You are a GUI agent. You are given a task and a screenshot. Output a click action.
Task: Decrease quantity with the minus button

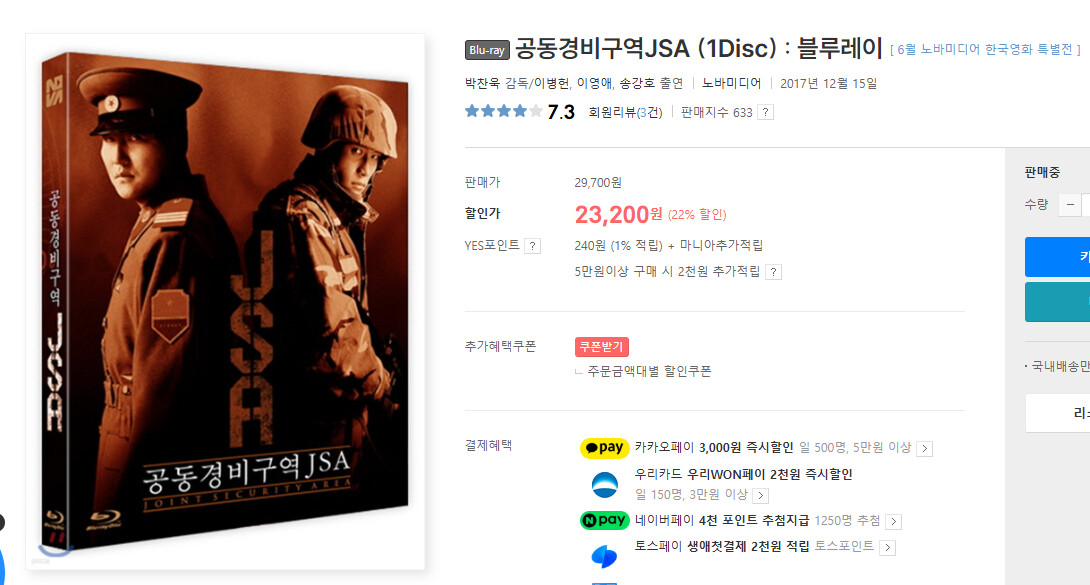tap(1070, 205)
